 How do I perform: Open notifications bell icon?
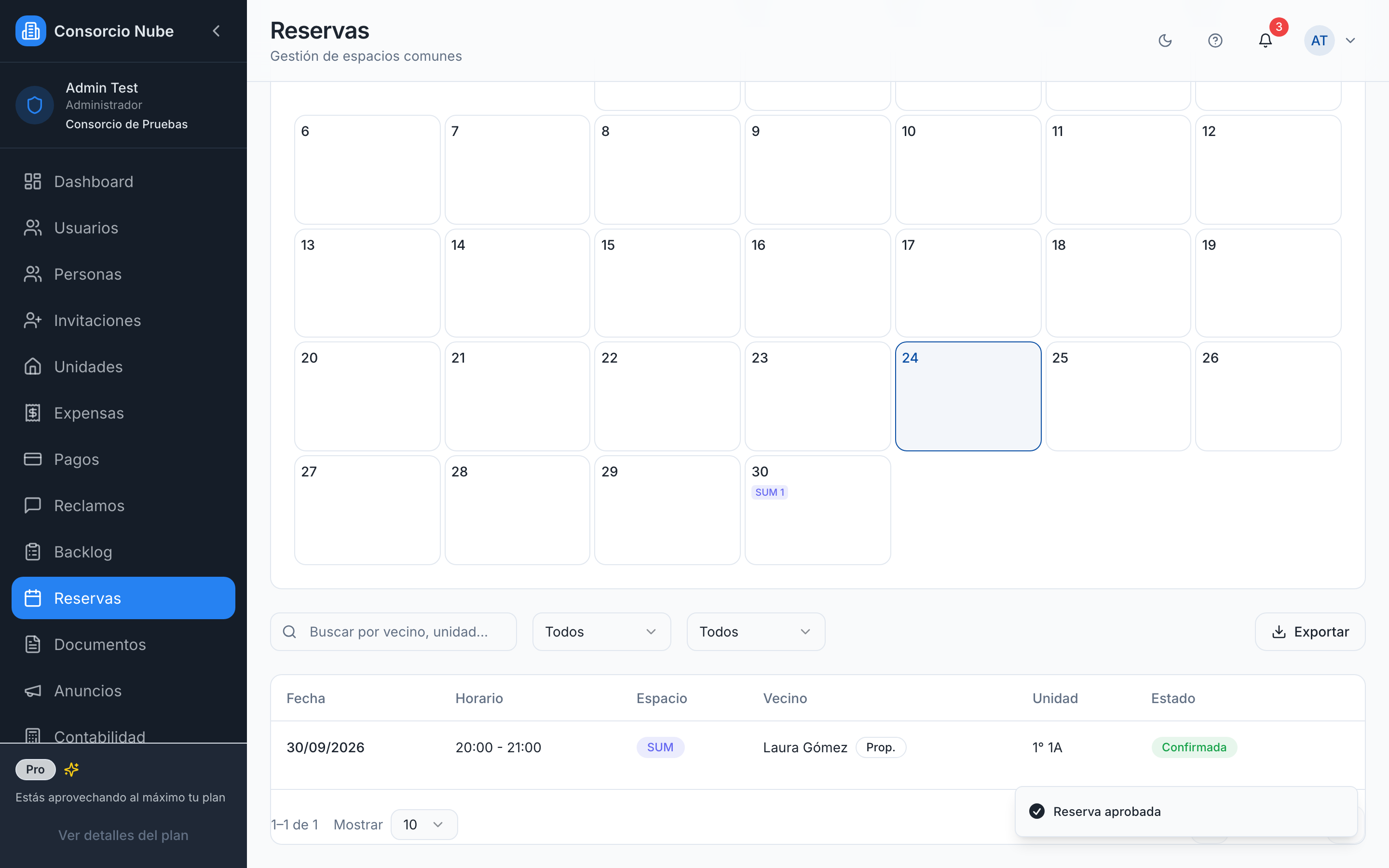click(x=1266, y=40)
